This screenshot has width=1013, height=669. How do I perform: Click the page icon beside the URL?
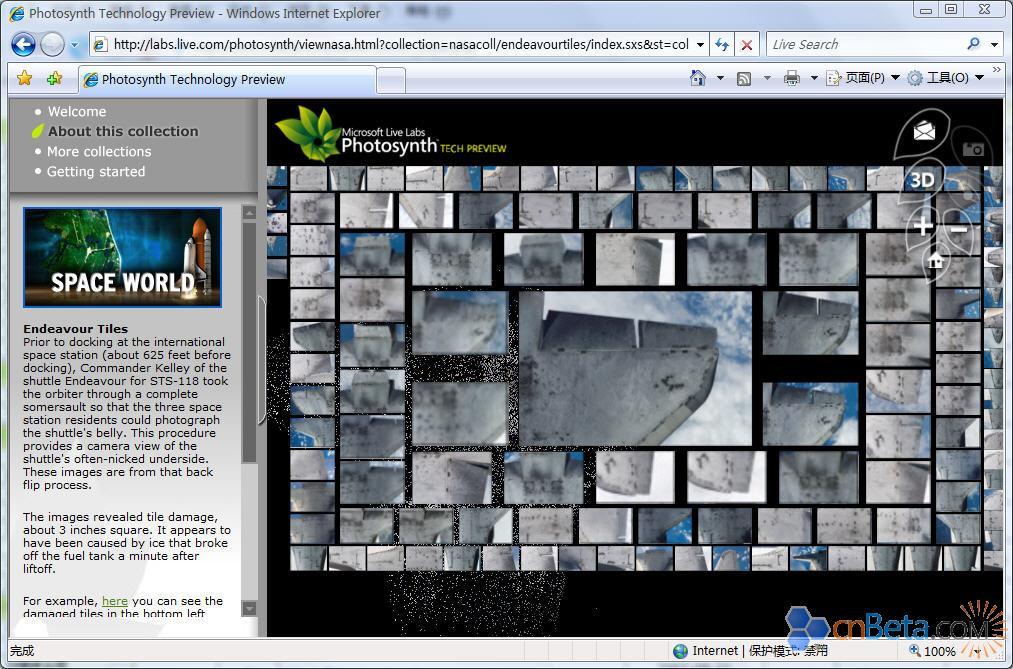(100, 45)
